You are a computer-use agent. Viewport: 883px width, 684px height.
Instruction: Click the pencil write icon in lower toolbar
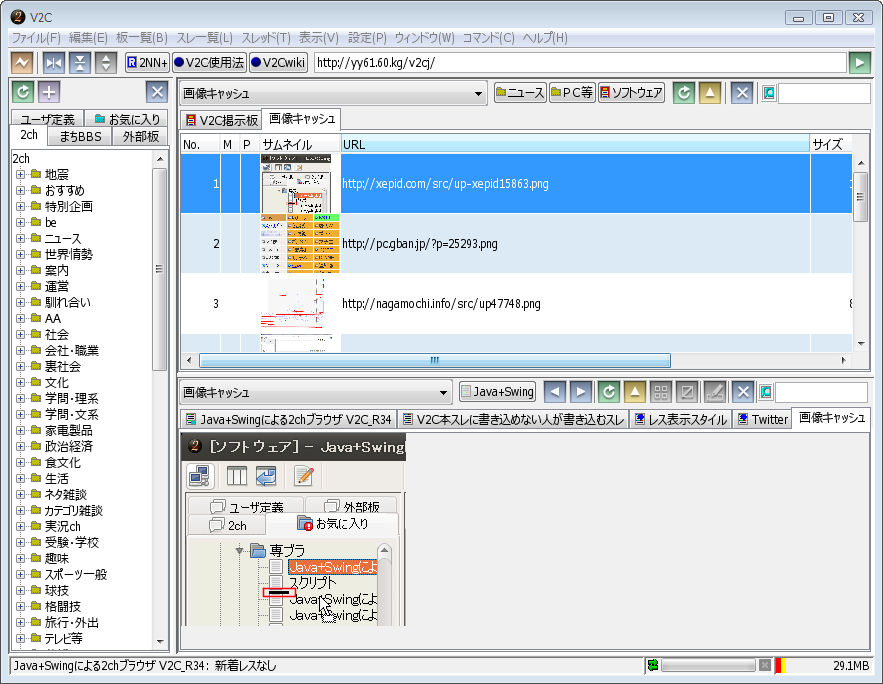714,392
